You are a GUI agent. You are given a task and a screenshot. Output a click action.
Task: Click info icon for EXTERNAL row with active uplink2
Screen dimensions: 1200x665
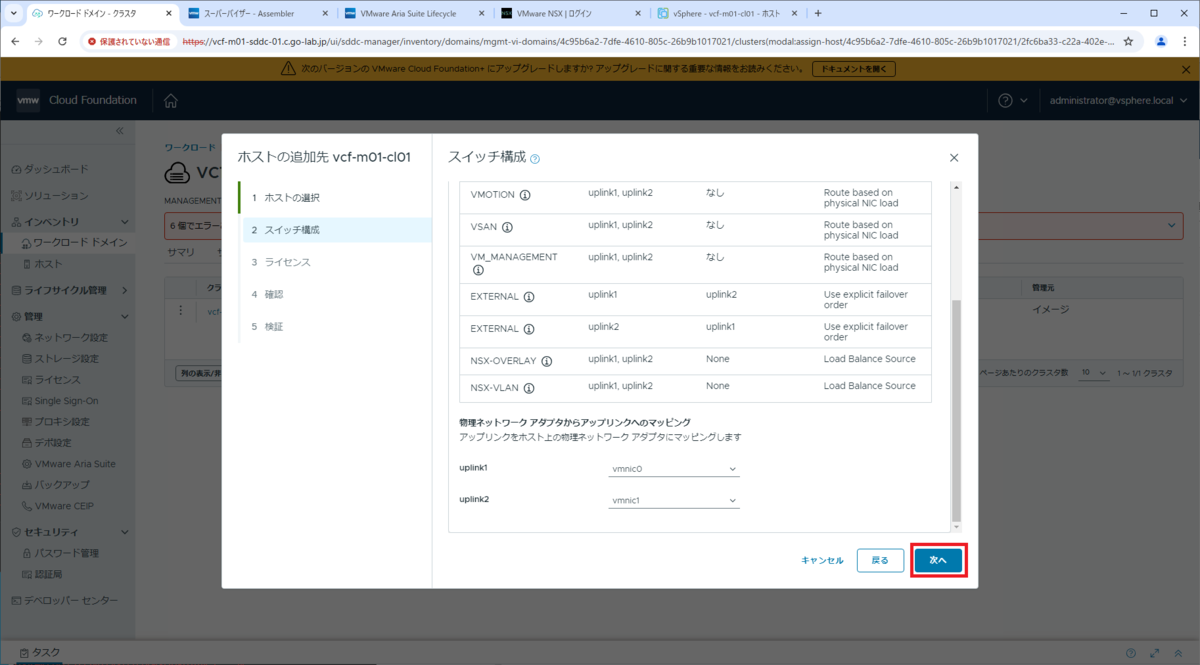tap(529, 329)
